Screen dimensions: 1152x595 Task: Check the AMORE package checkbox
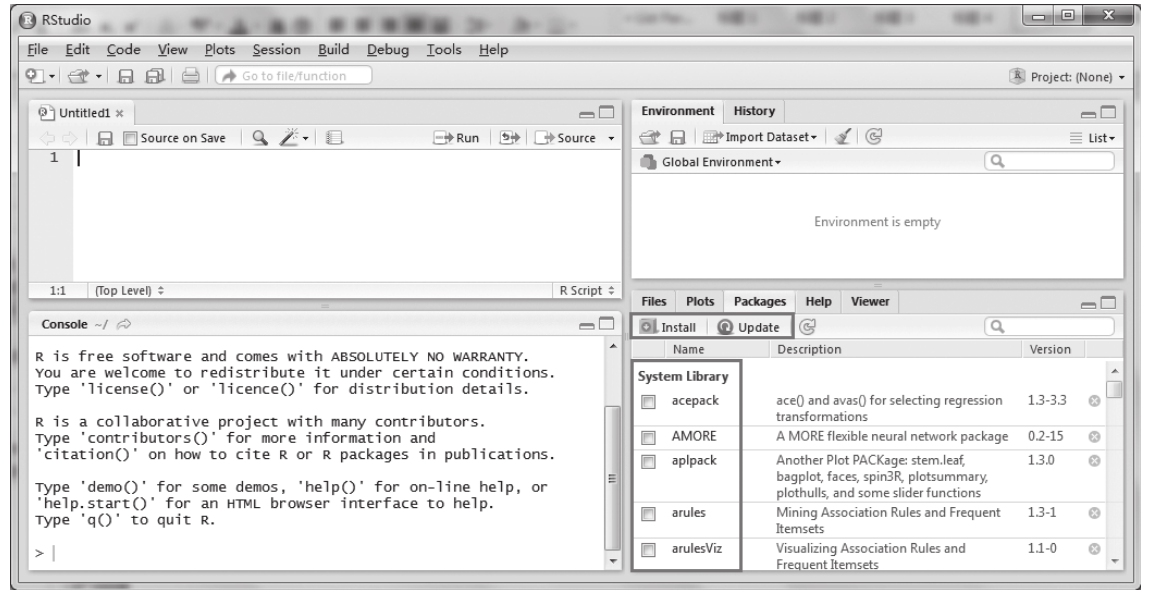648,438
